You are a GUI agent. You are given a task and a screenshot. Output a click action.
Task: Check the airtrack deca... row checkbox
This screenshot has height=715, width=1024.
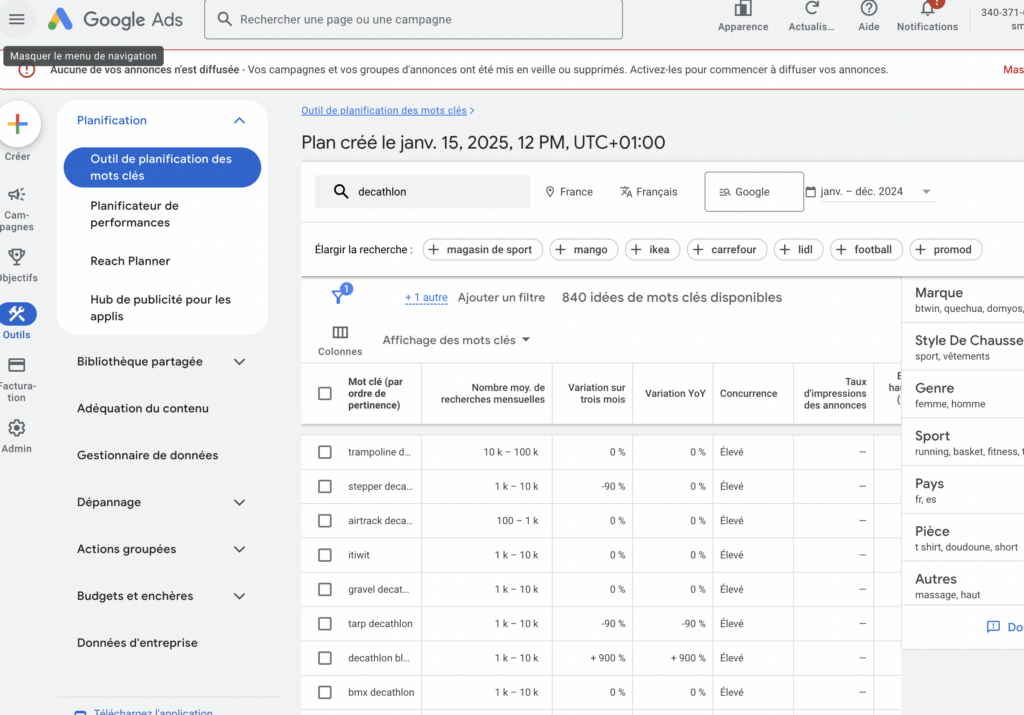[325, 520]
